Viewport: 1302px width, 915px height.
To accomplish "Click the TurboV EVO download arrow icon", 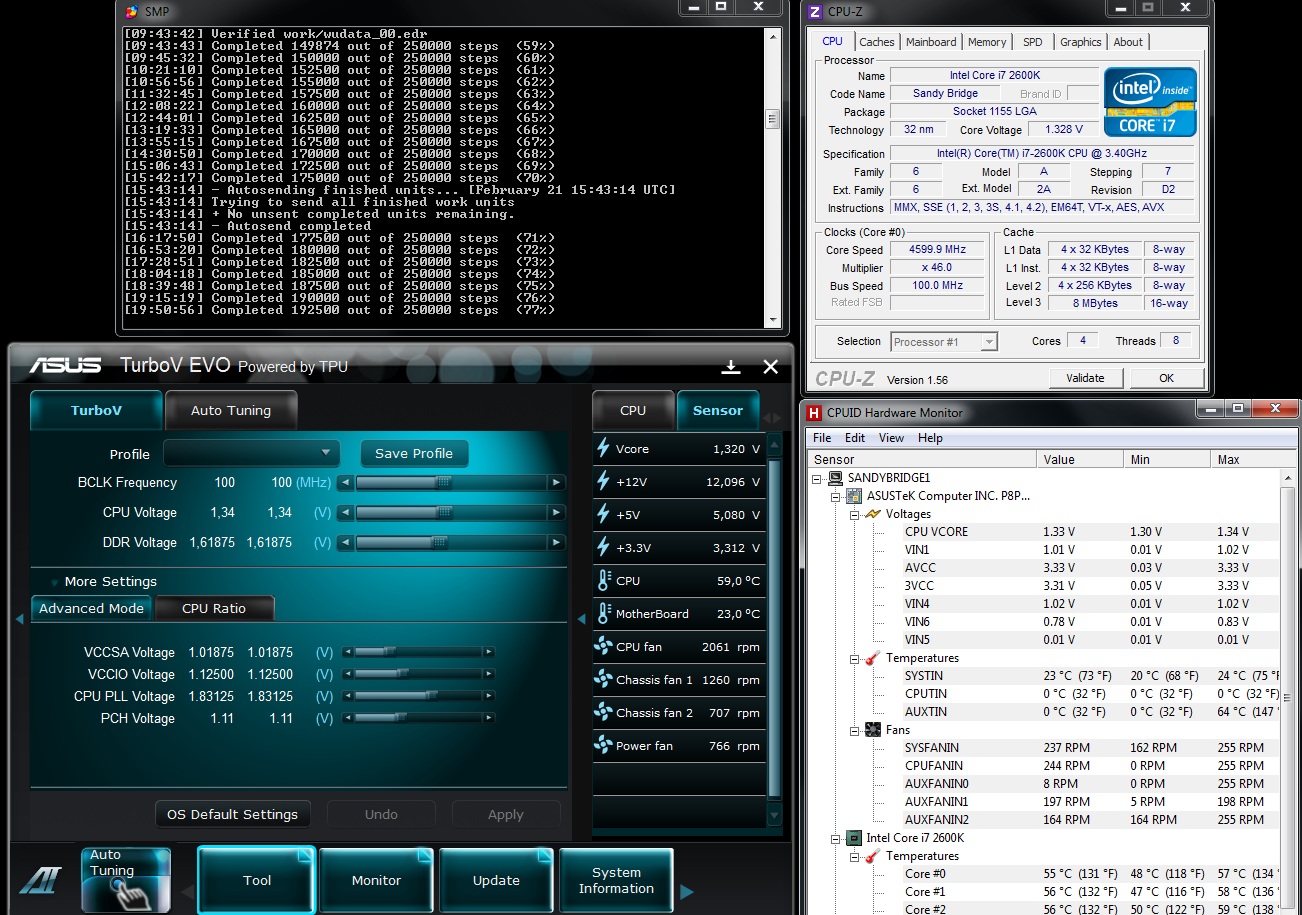I will pos(731,367).
